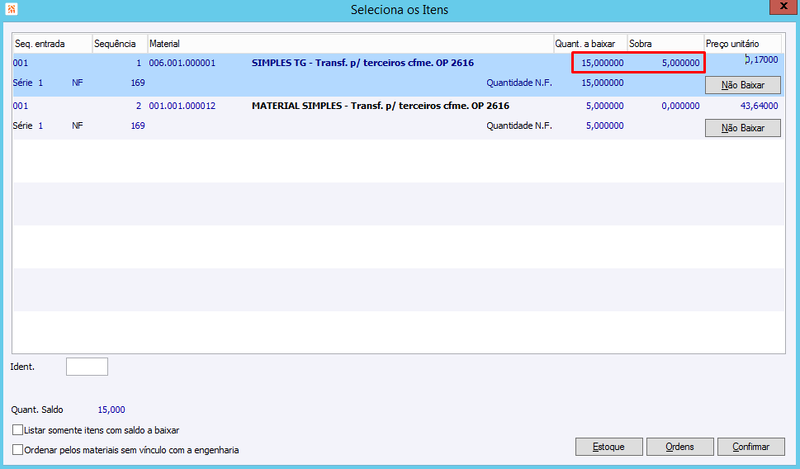Click Quantidade N.F. value 15,000000
800x469 pixels.
(x=603, y=83)
